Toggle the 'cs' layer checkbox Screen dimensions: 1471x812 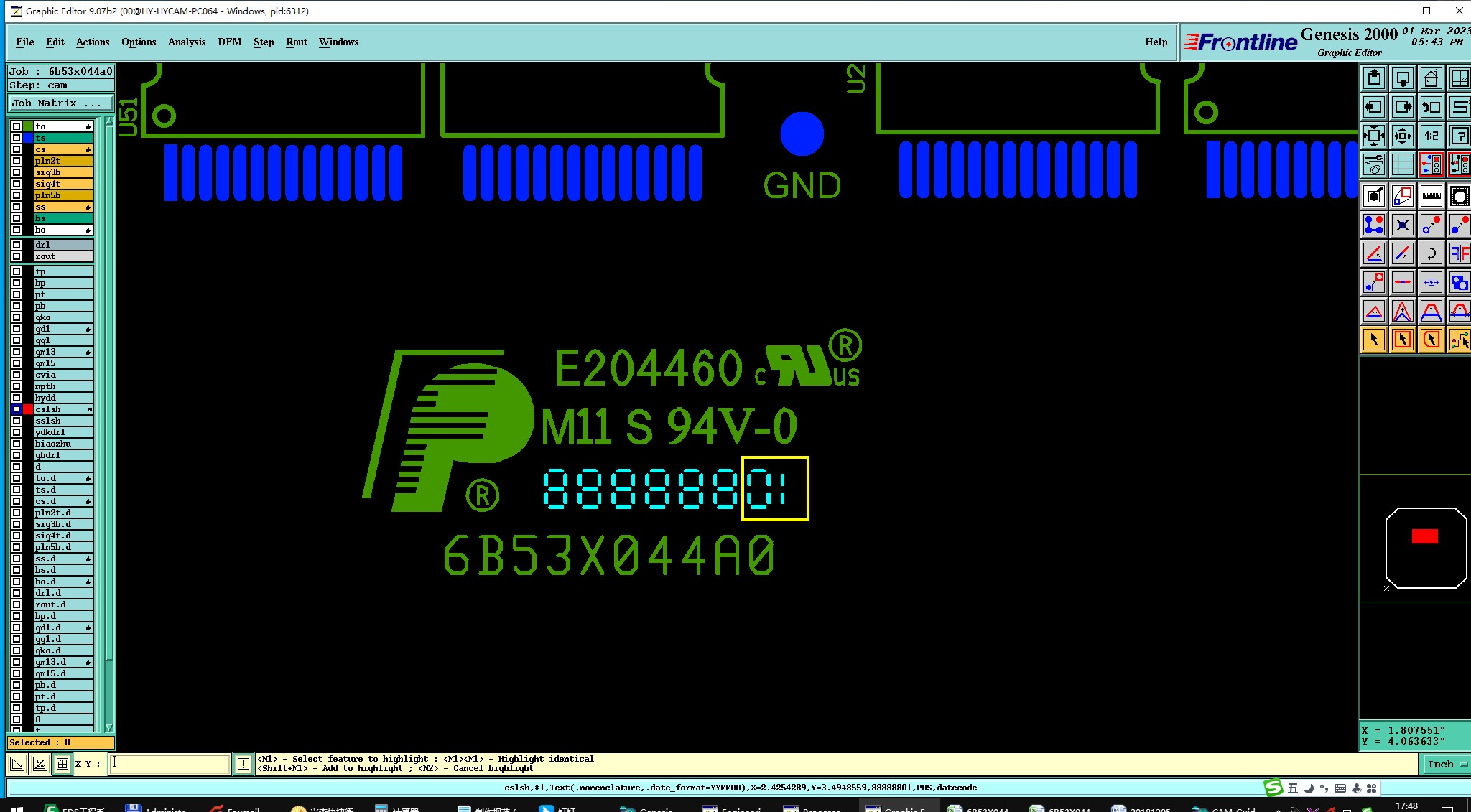pyautogui.click(x=17, y=149)
